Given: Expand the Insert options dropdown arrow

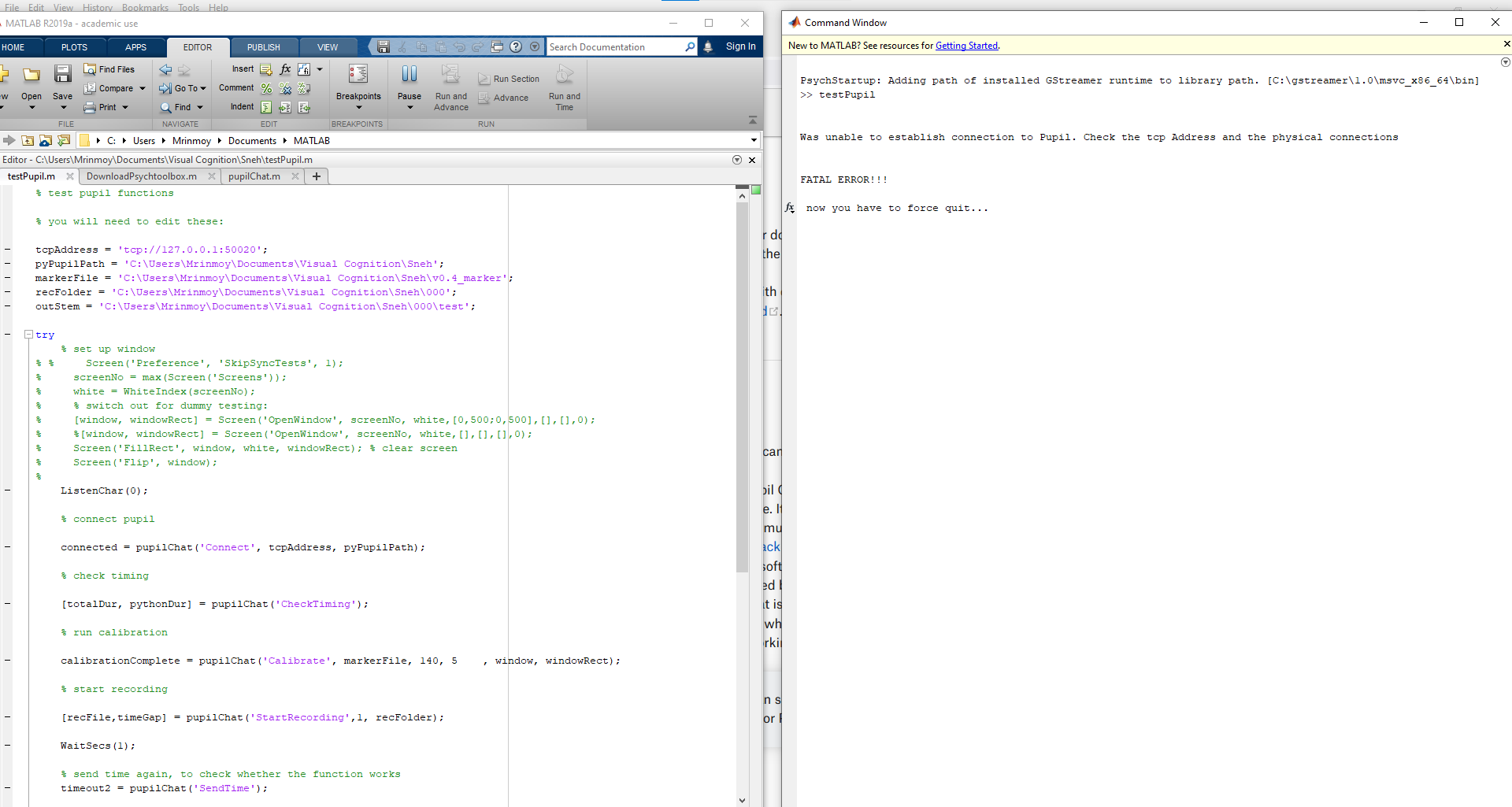Looking at the screenshot, I should pos(320,69).
